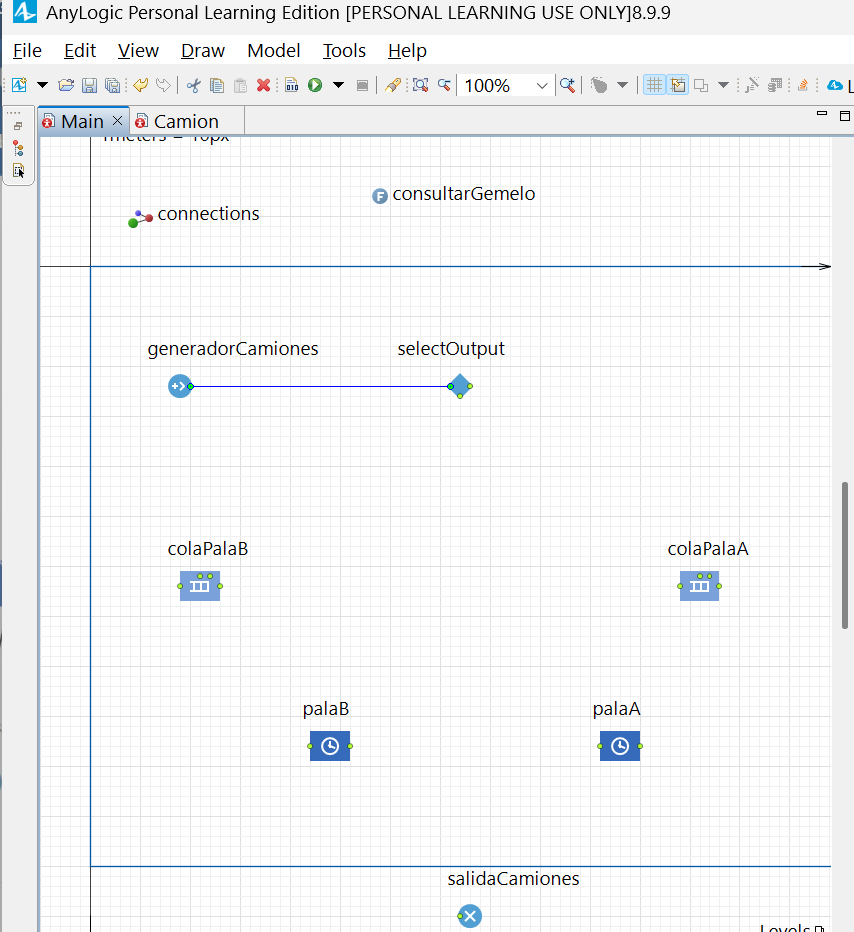Click the New Model toolbar icon

pyautogui.click(x=19, y=85)
